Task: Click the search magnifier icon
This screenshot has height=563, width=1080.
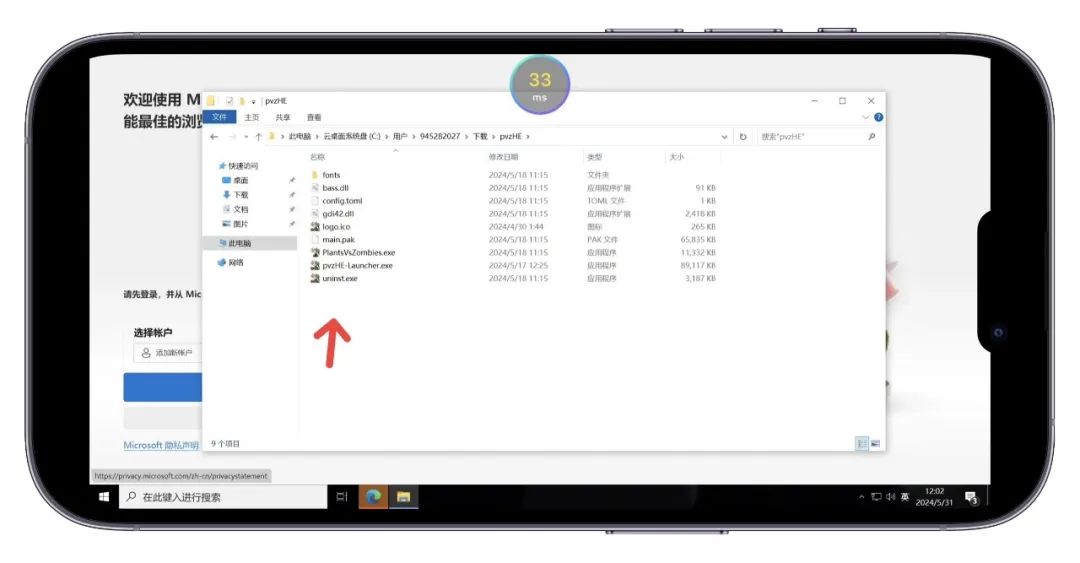Action: (872, 136)
